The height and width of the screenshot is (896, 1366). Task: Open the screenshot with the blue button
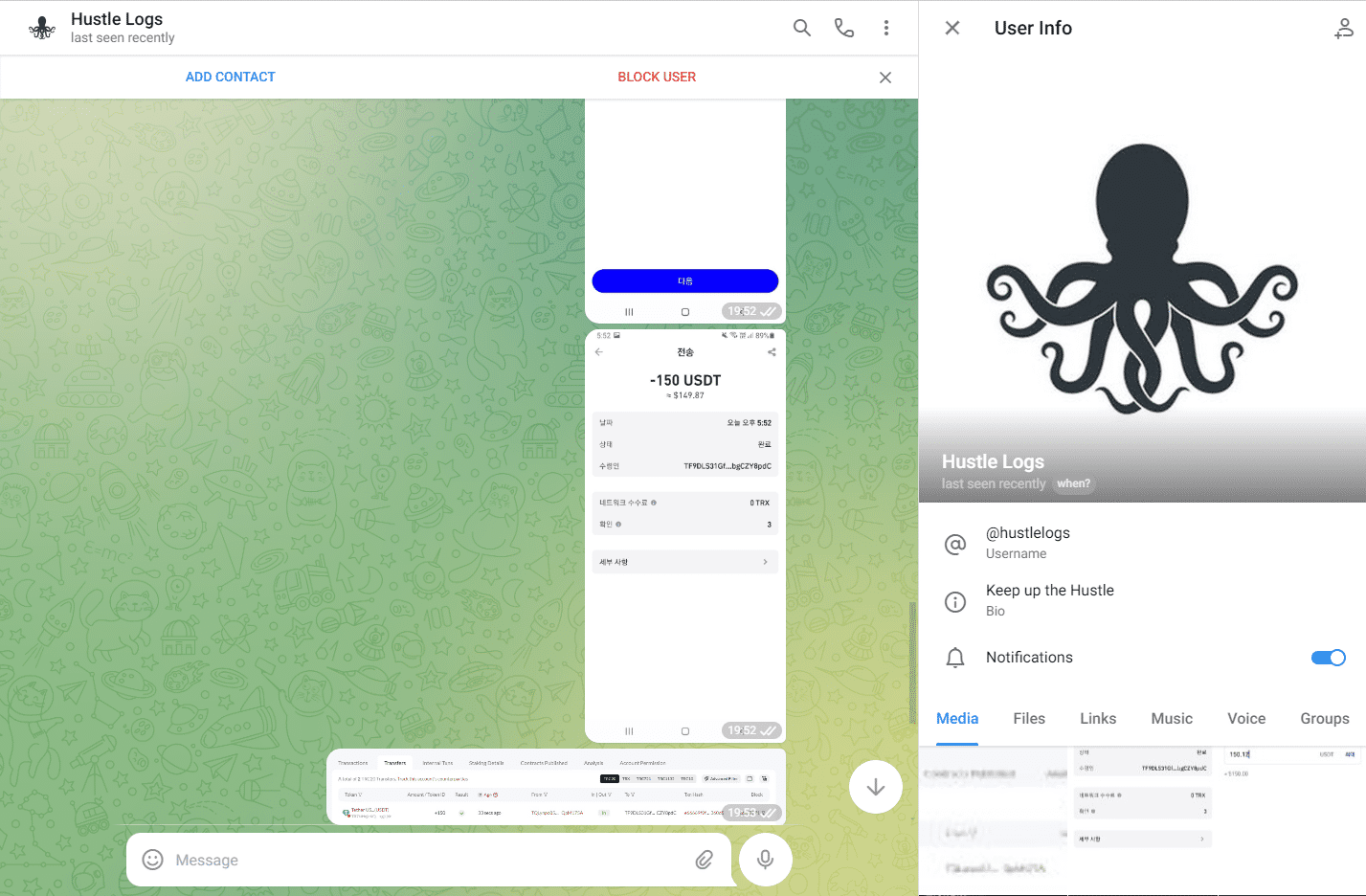[685, 211]
